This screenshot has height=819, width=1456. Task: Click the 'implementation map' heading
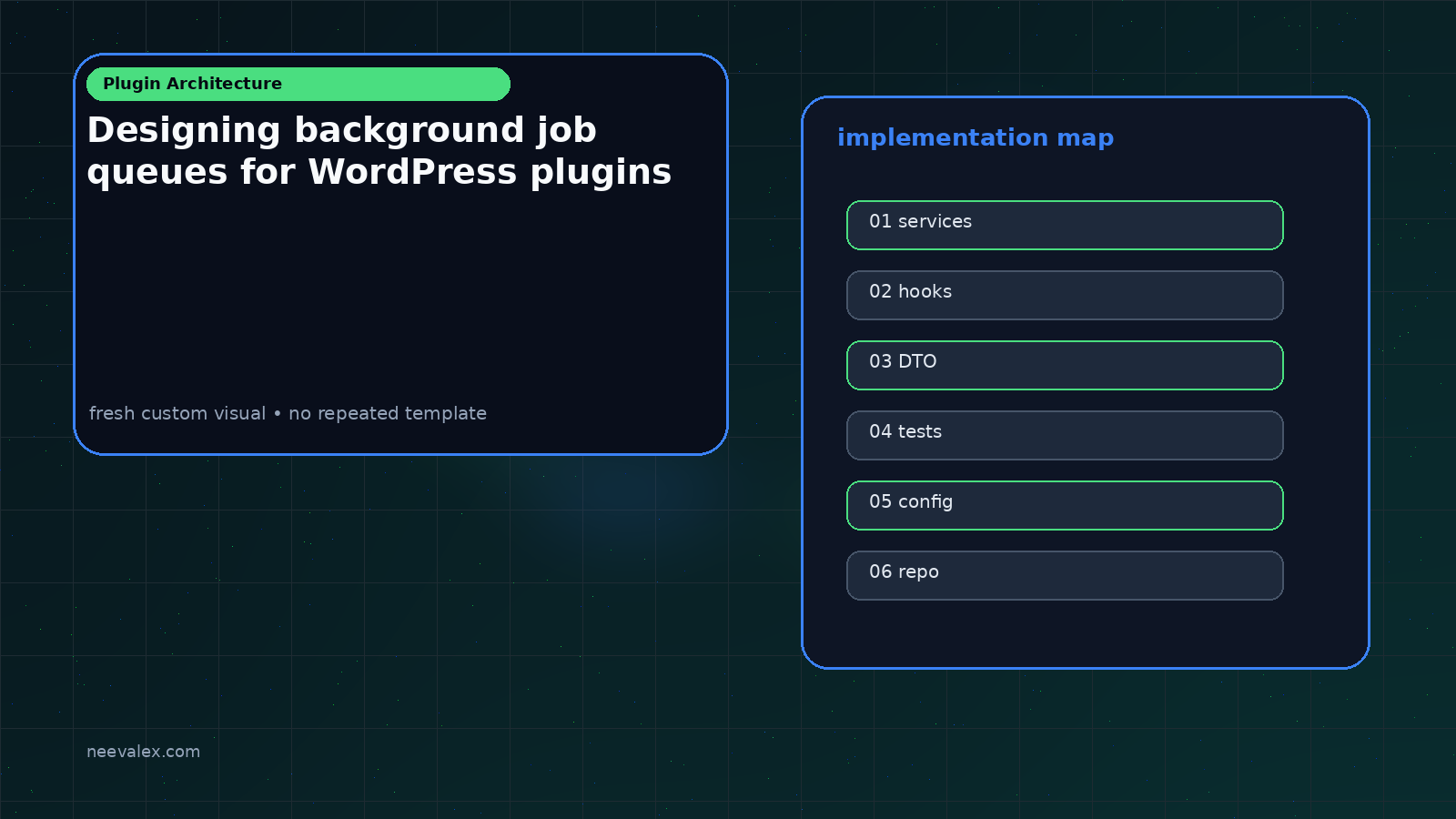tap(976, 137)
